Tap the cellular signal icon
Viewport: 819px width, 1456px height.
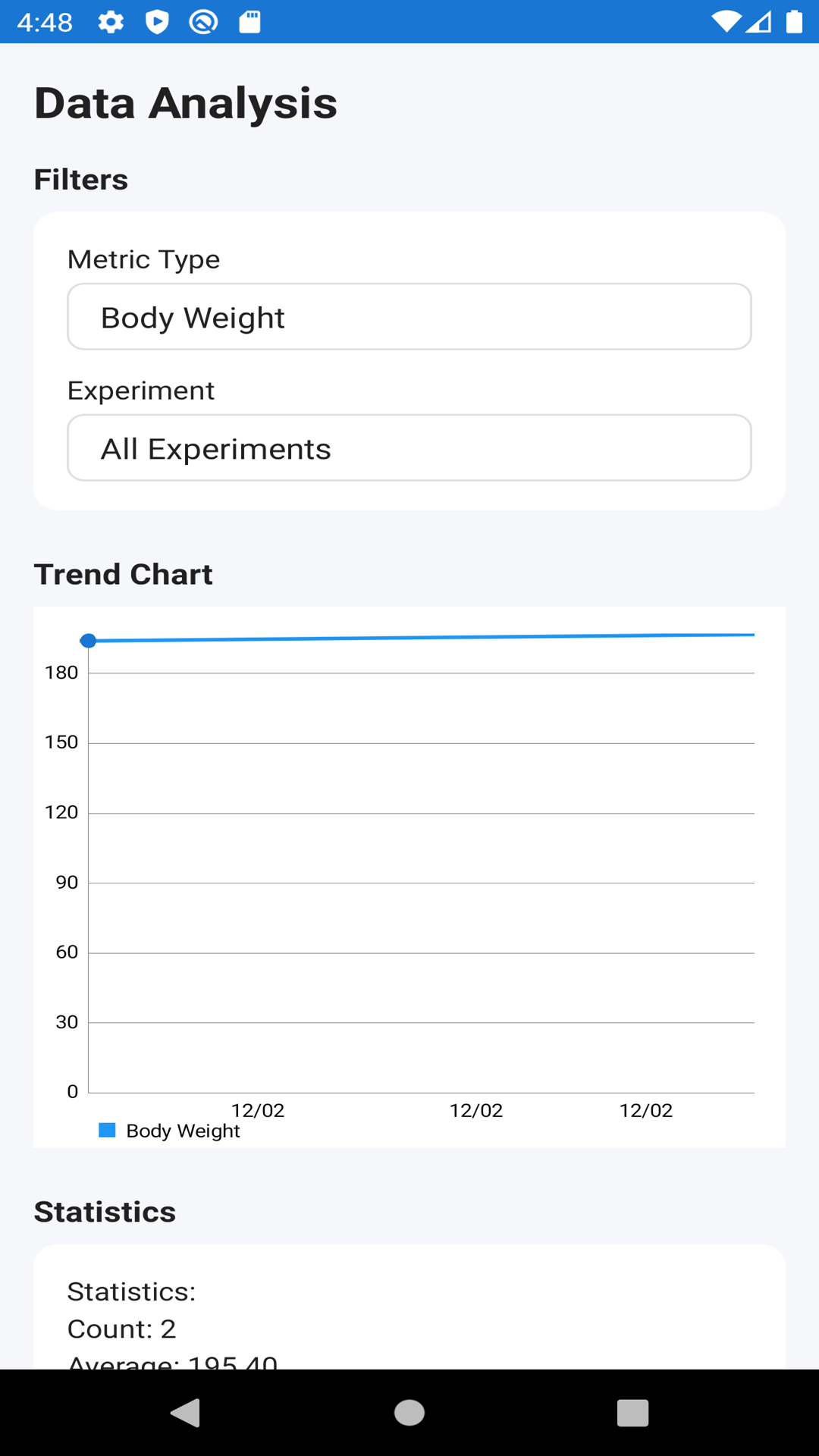[x=758, y=22]
